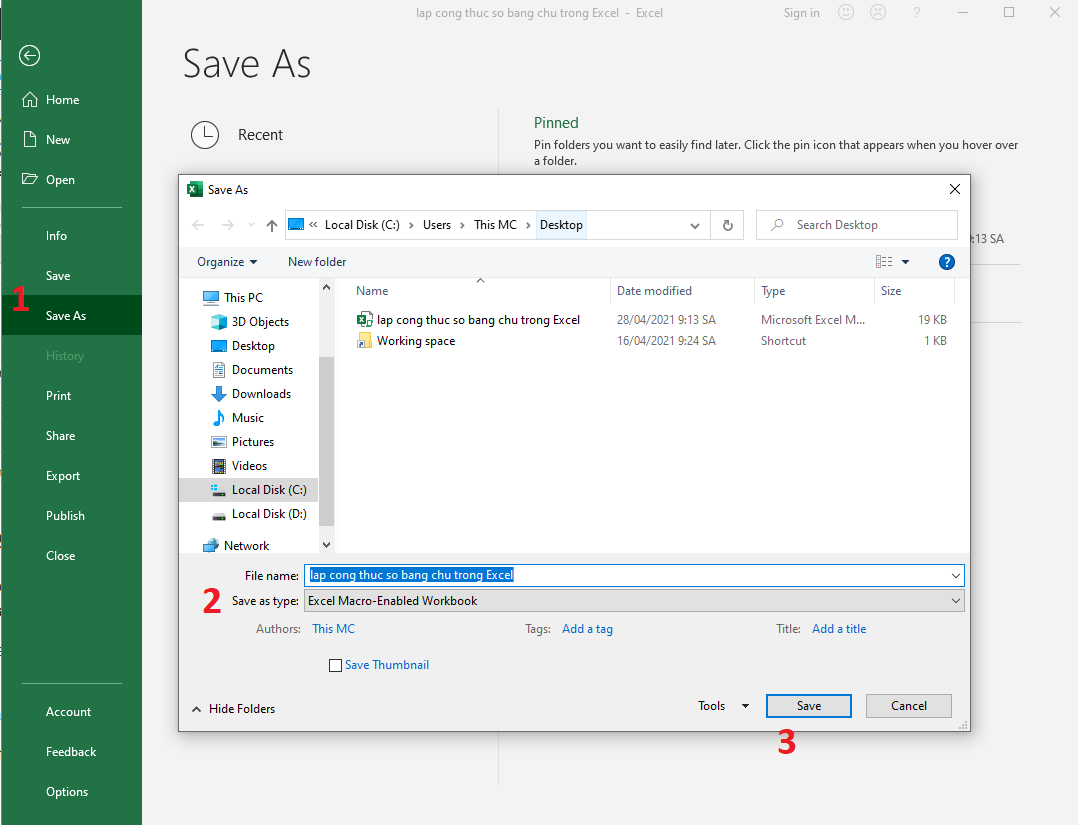Viewport: 1078px width, 825px height.
Task: Select the Downloads folder icon
Action: [219, 394]
